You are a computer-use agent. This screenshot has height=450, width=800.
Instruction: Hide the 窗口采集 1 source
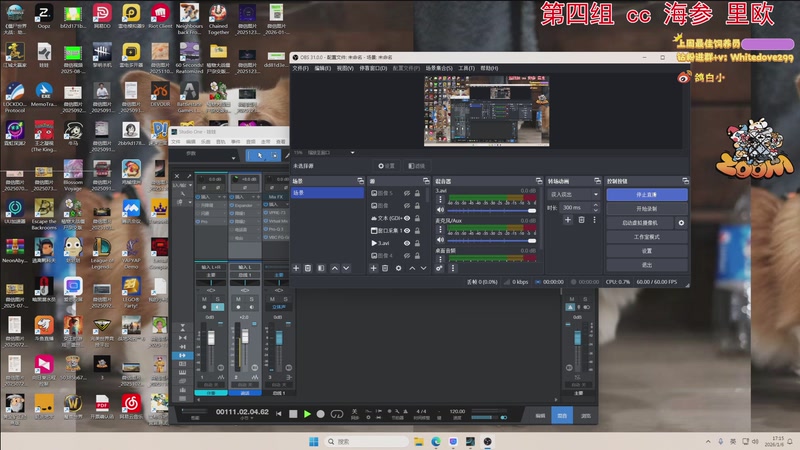(407, 231)
